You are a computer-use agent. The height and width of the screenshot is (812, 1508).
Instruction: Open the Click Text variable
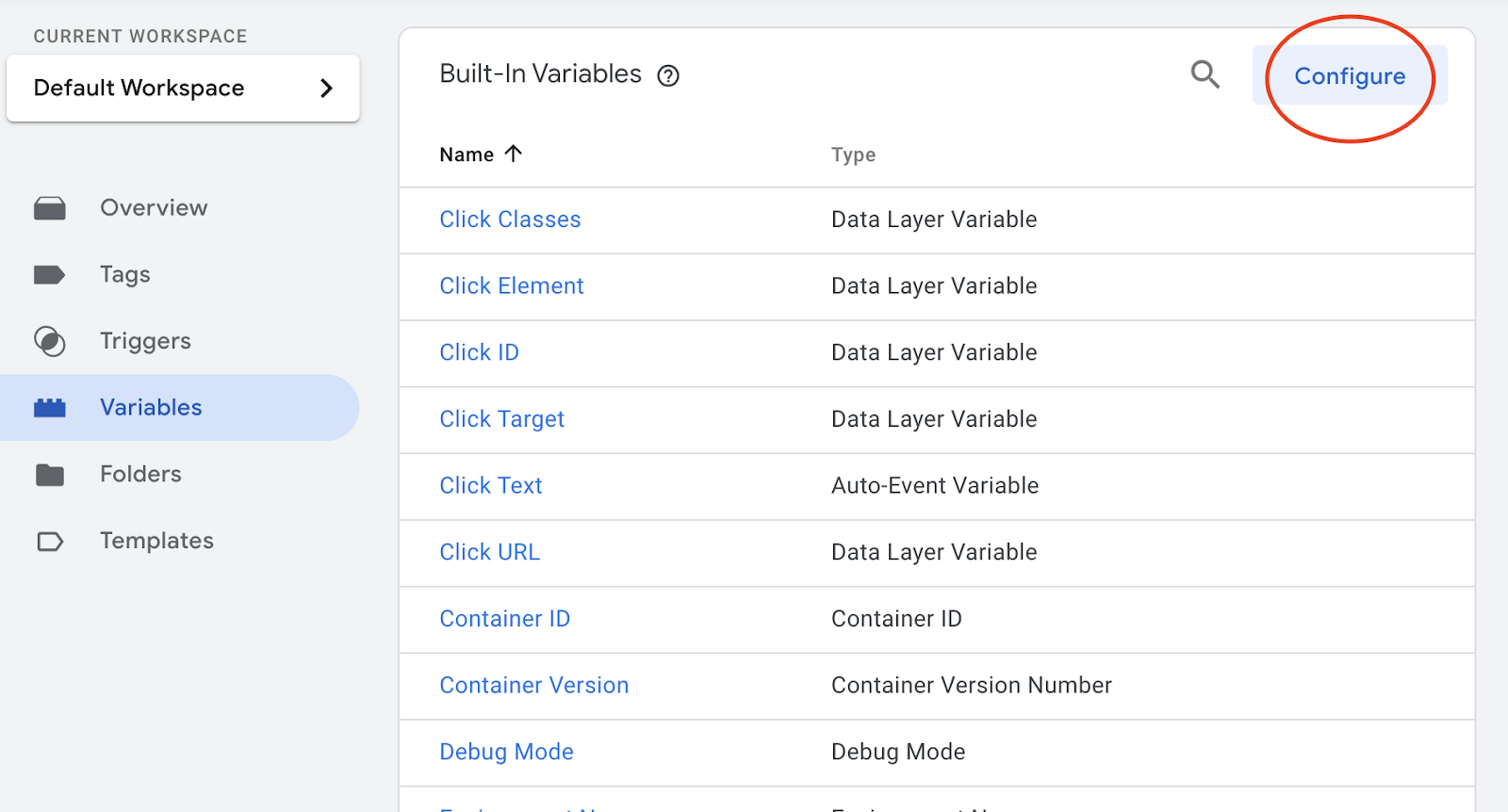[490, 486]
